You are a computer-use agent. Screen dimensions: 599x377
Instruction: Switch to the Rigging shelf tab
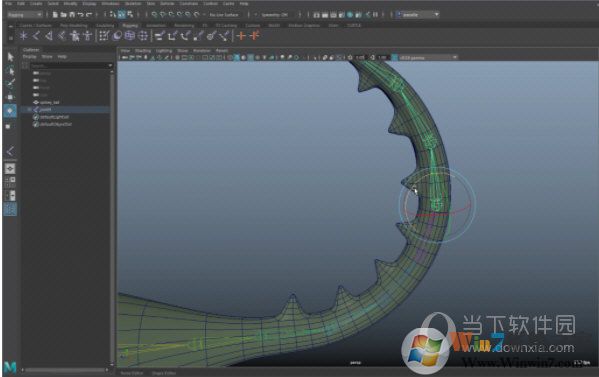pyautogui.click(x=130, y=26)
